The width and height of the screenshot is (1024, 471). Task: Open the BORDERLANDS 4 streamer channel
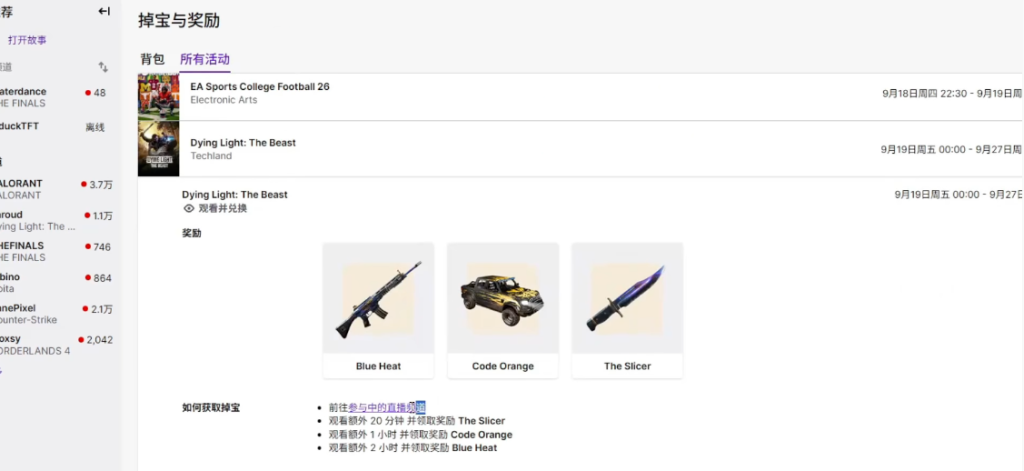tap(56, 345)
